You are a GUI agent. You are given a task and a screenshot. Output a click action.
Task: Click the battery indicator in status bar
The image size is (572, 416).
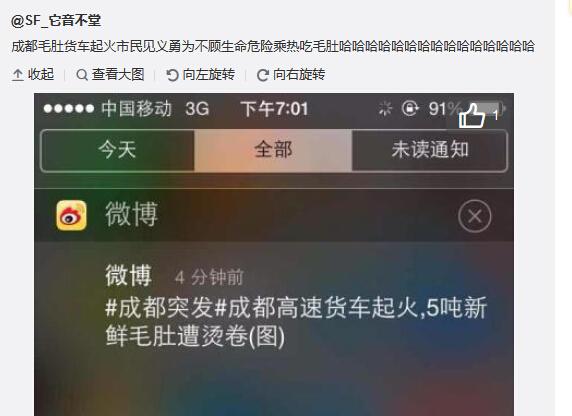pyautogui.click(x=489, y=108)
